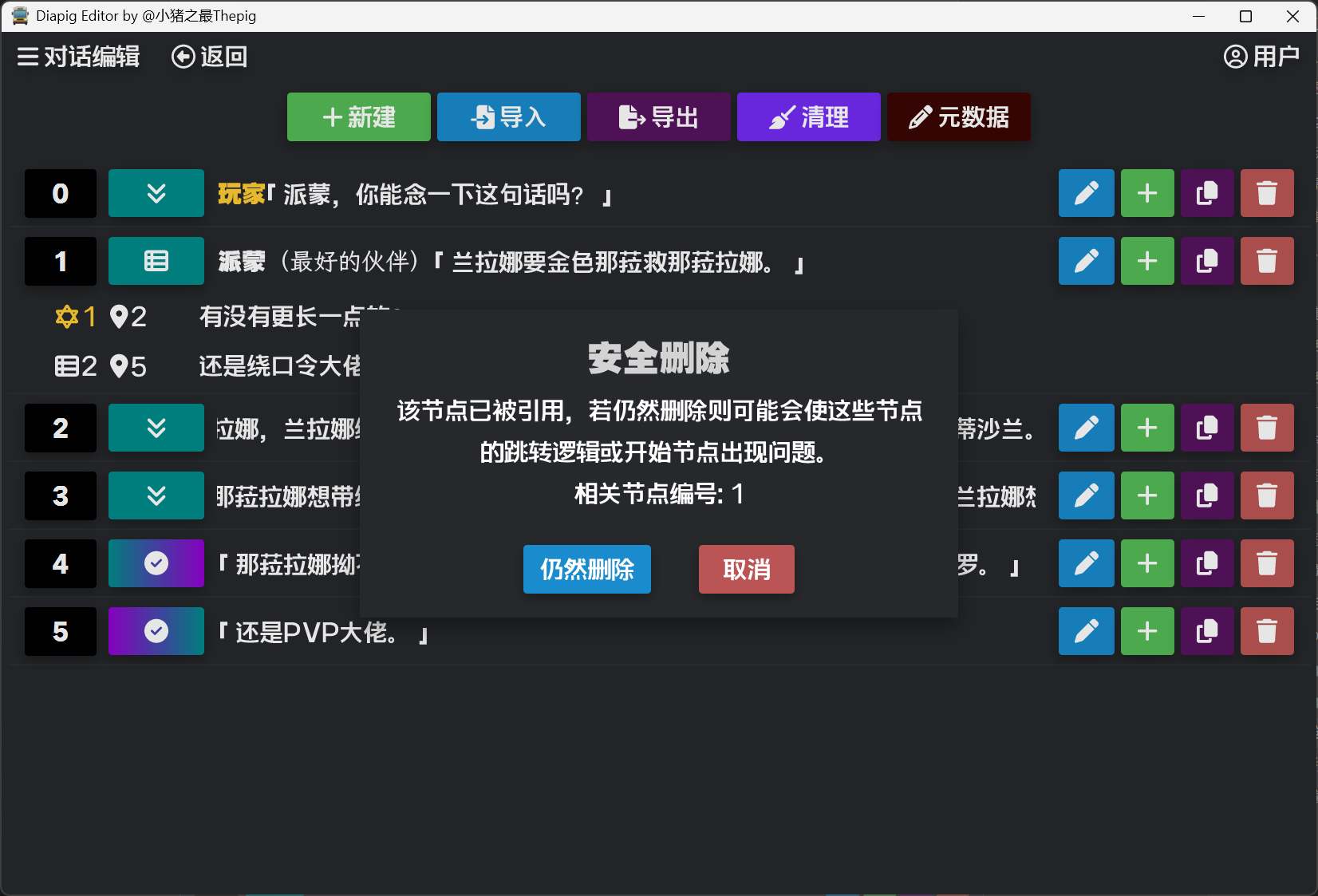Click the purple 清理 cleanup button
Screen dimensions: 1318x896
(808, 117)
